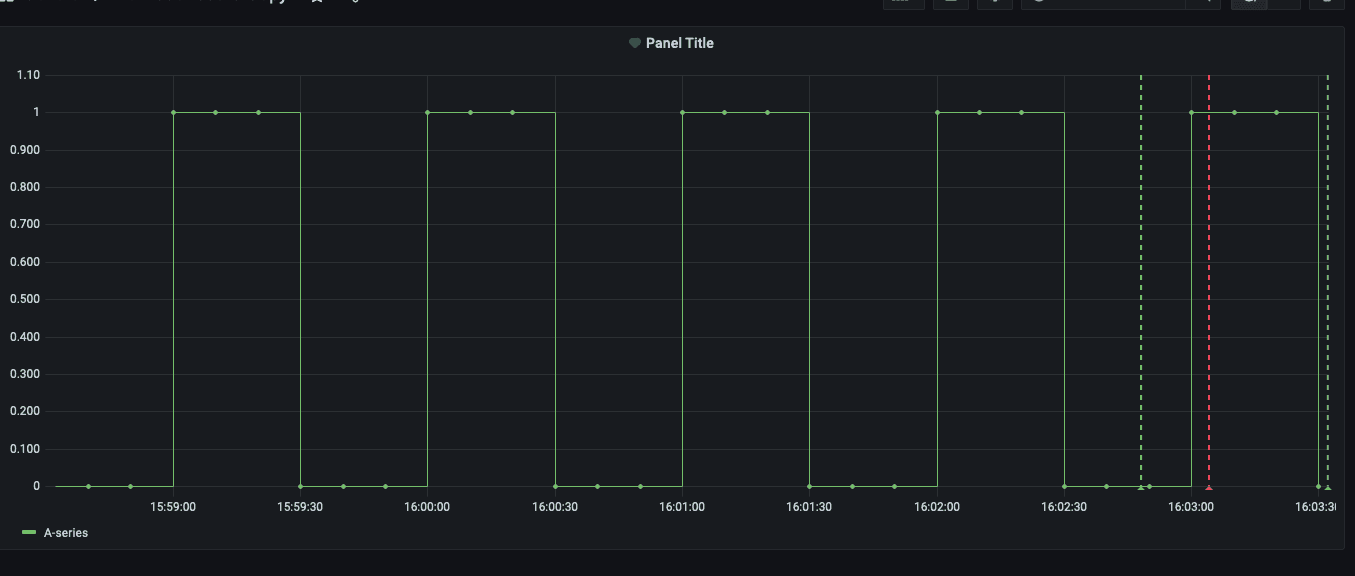Select the data point at 15:59:00 with value 1
Image resolution: width=1355 pixels, height=576 pixels.
click(x=173, y=113)
